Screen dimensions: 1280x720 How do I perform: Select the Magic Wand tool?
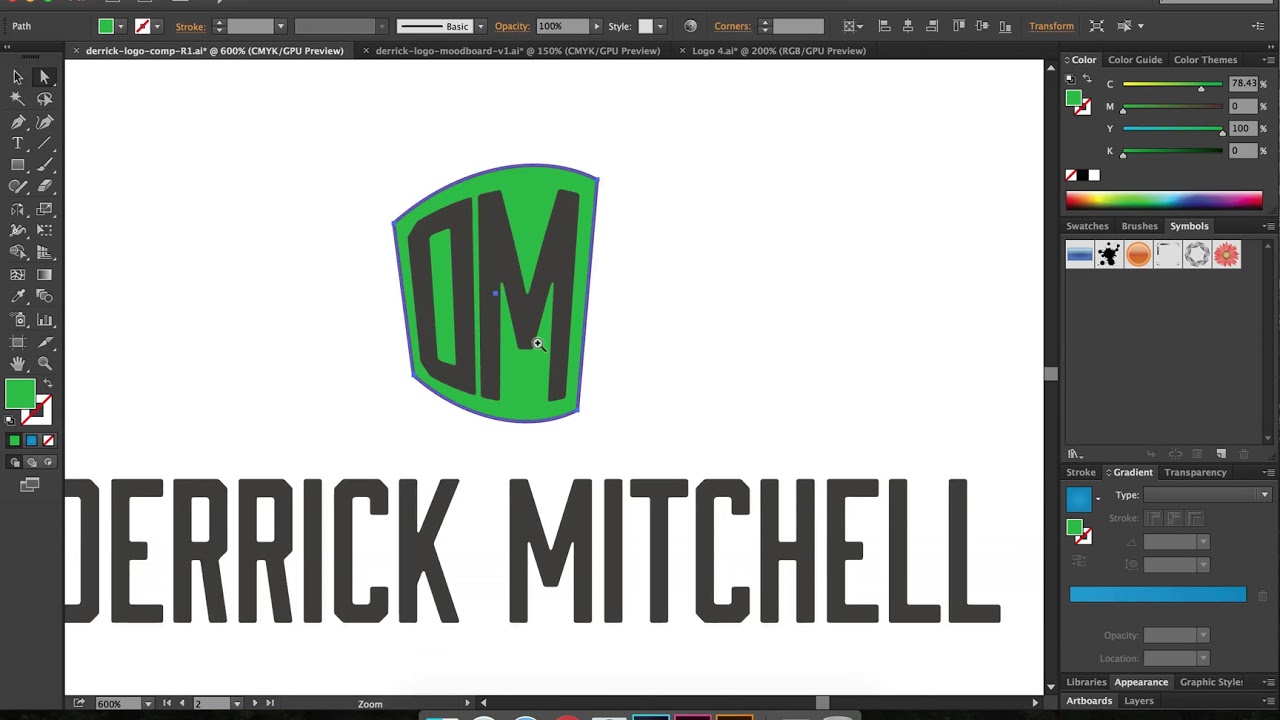[18, 99]
